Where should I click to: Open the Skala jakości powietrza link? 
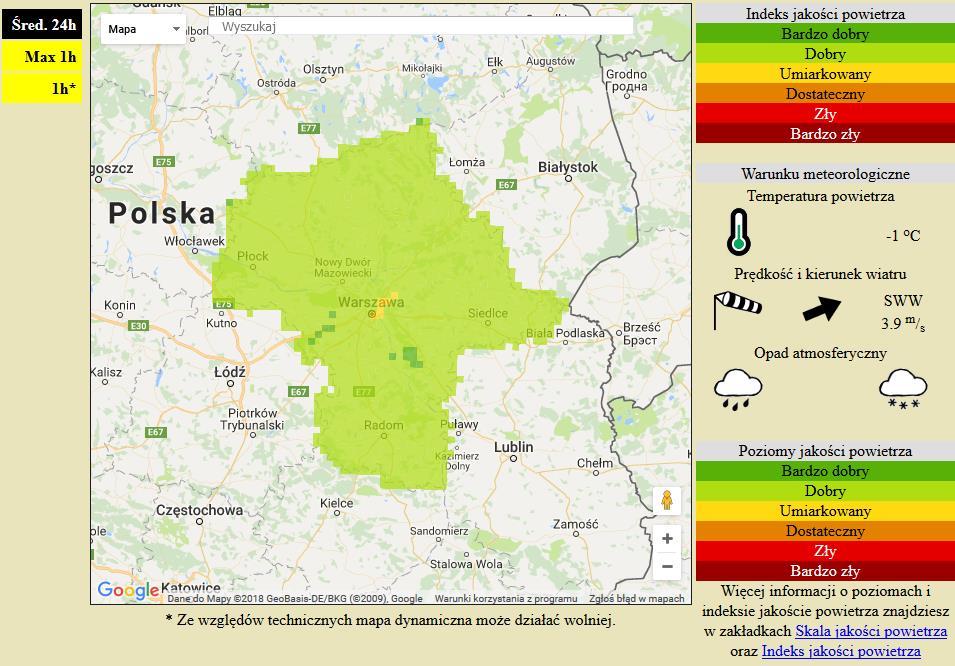point(871,631)
